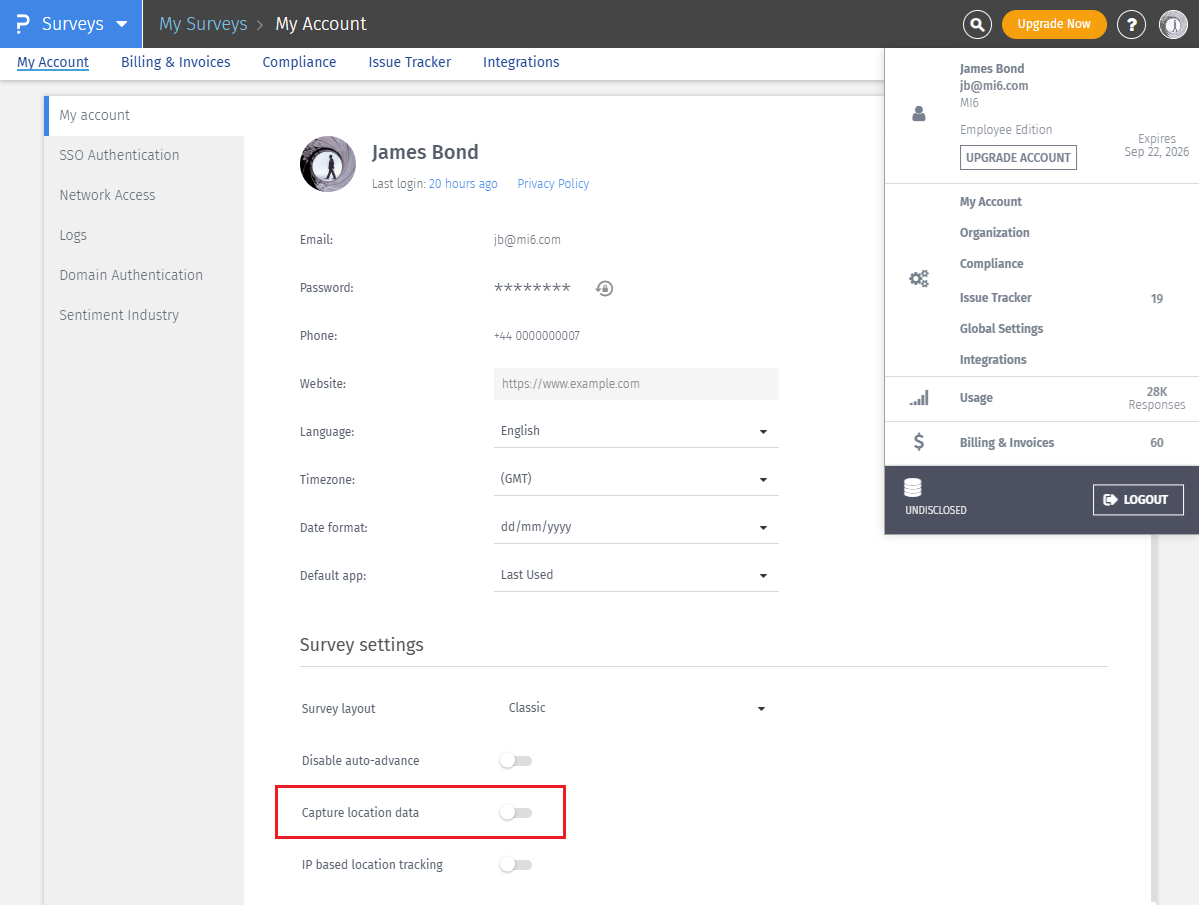Turn on IP based location tracking
This screenshot has height=905, width=1199.
[x=515, y=865]
